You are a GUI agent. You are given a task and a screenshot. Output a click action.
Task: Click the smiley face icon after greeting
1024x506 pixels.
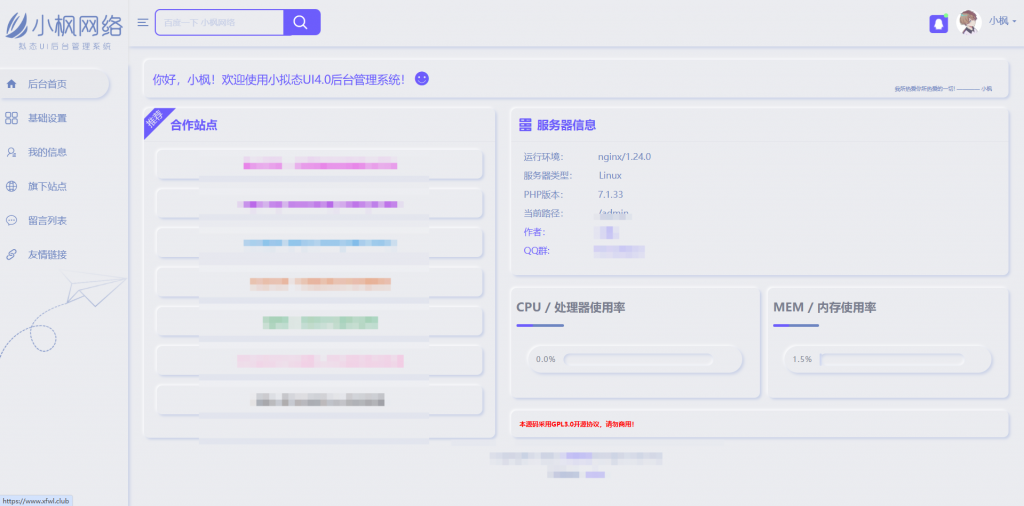pos(422,79)
